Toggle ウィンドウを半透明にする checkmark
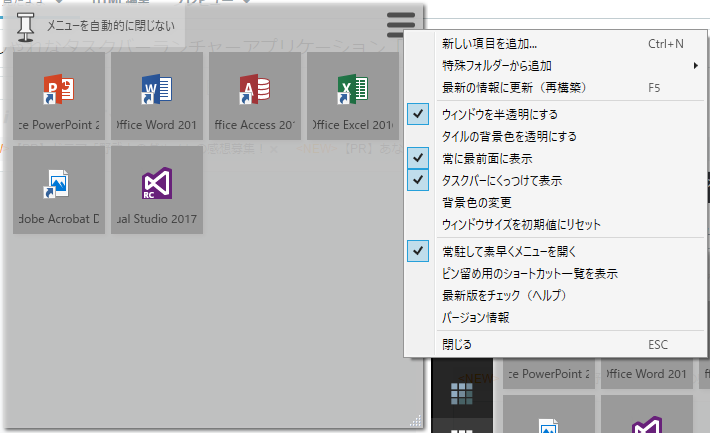The image size is (710, 433). pyautogui.click(x=418, y=114)
